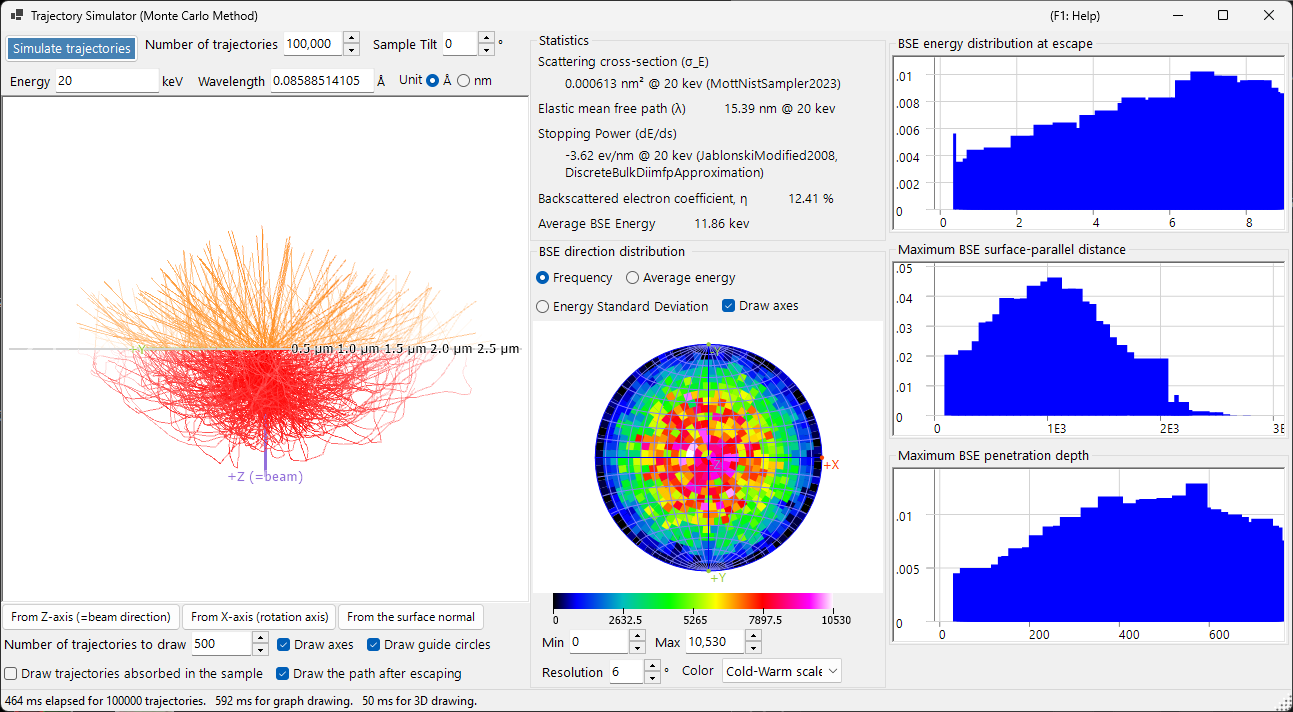Select the nm unit radio button
Image resolution: width=1293 pixels, height=712 pixels.
[463, 81]
